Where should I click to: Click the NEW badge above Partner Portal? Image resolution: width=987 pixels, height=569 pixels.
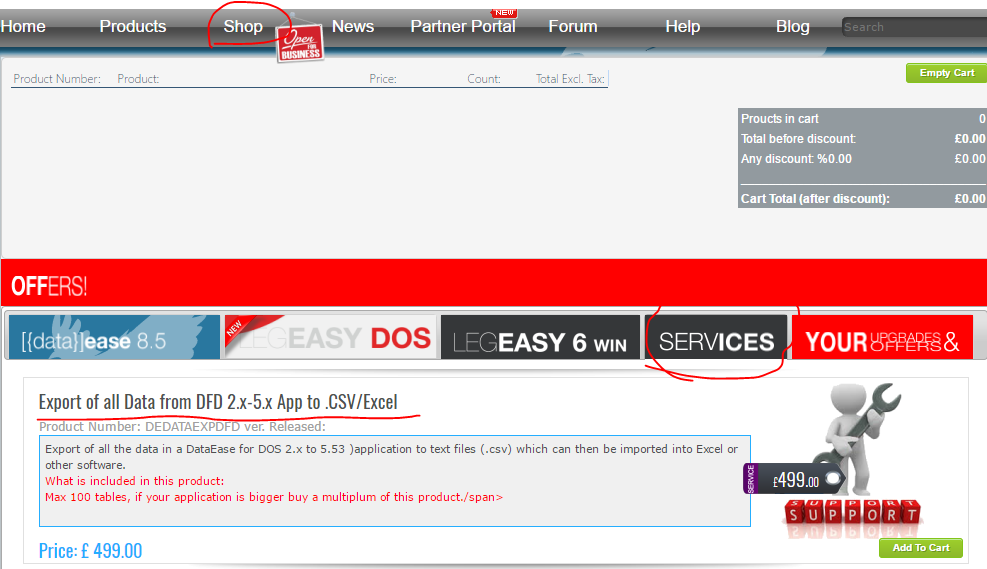tap(504, 13)
